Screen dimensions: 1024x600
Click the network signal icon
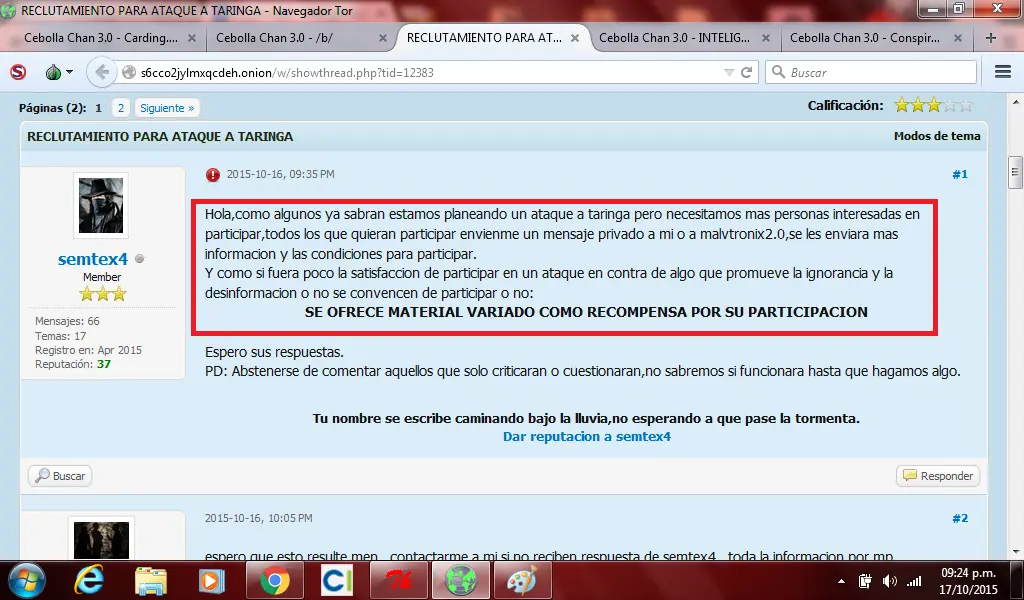tap(914, 581)
